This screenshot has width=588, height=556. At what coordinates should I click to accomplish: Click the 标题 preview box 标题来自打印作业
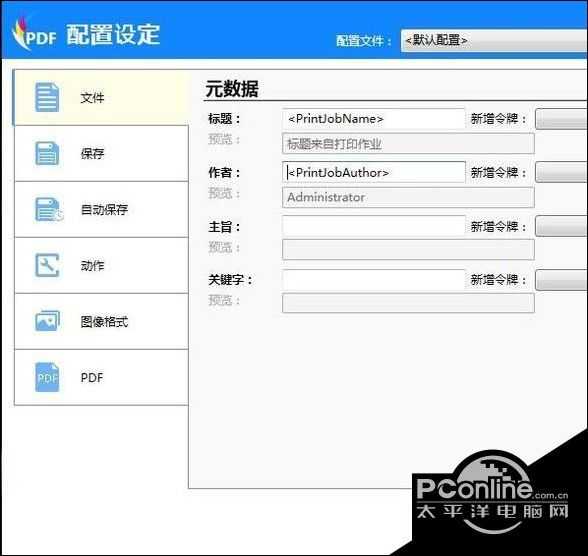pos(408,144)
